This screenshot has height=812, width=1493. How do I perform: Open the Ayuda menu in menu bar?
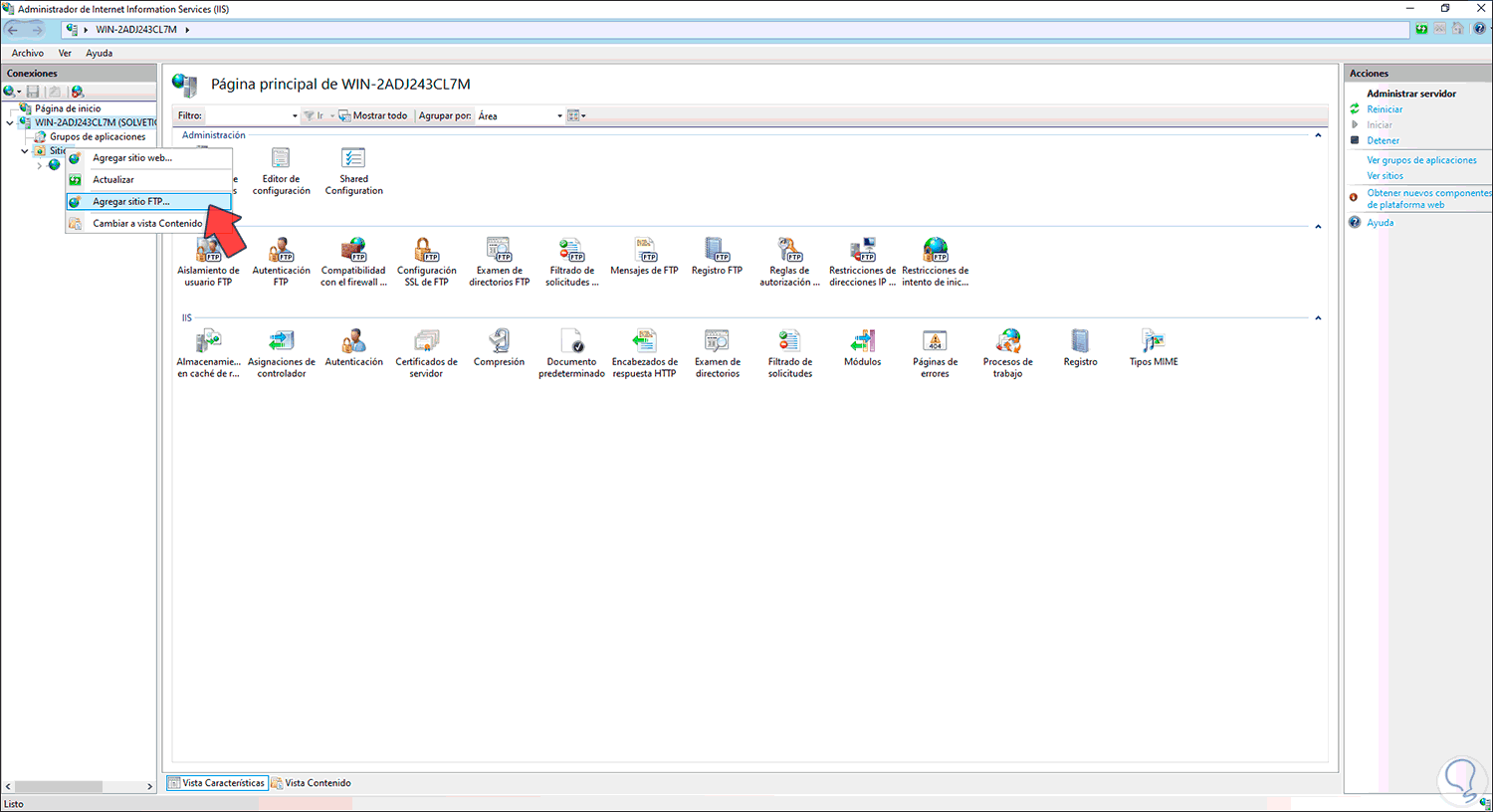99,53
